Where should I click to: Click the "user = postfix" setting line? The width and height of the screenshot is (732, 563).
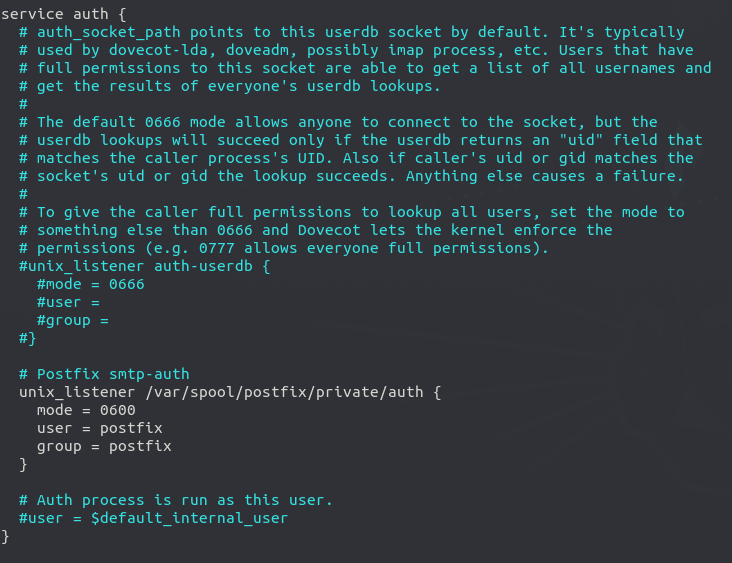point(99,429)
